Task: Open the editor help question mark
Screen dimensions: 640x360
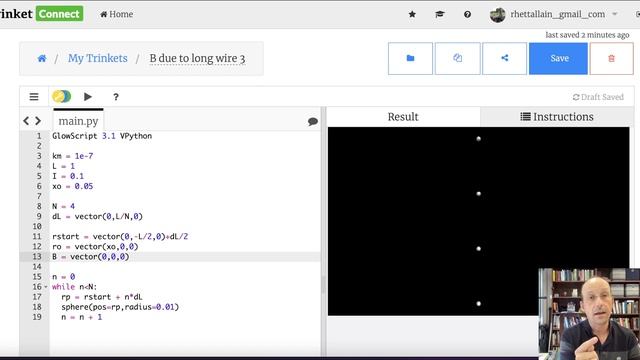Action: coord(116,97)
